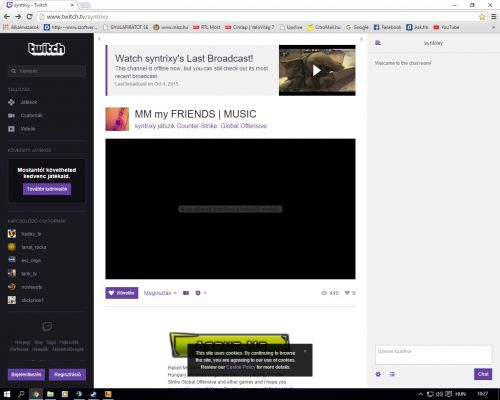
Task: Click the viewer count eye icon
Action: (x=324, y=293)
